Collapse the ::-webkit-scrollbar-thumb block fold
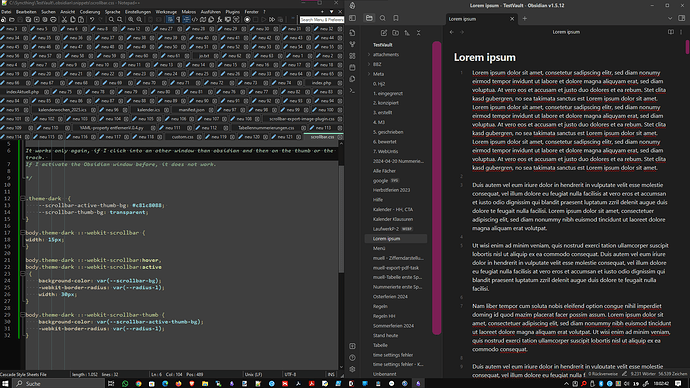The height and width of the screenshot is (388, 690). point(22,315)
